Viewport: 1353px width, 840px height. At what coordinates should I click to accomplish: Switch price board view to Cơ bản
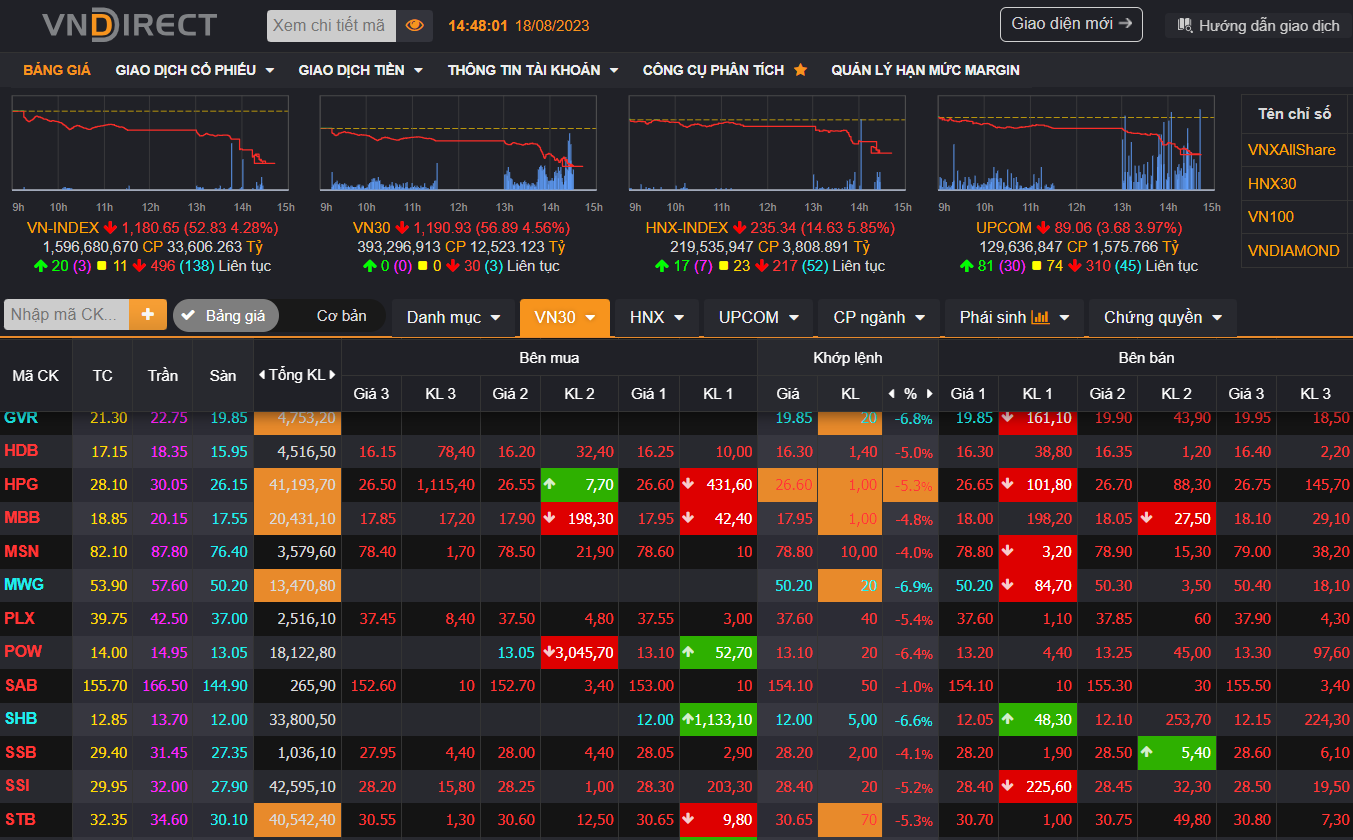click(x=341, y=316)
